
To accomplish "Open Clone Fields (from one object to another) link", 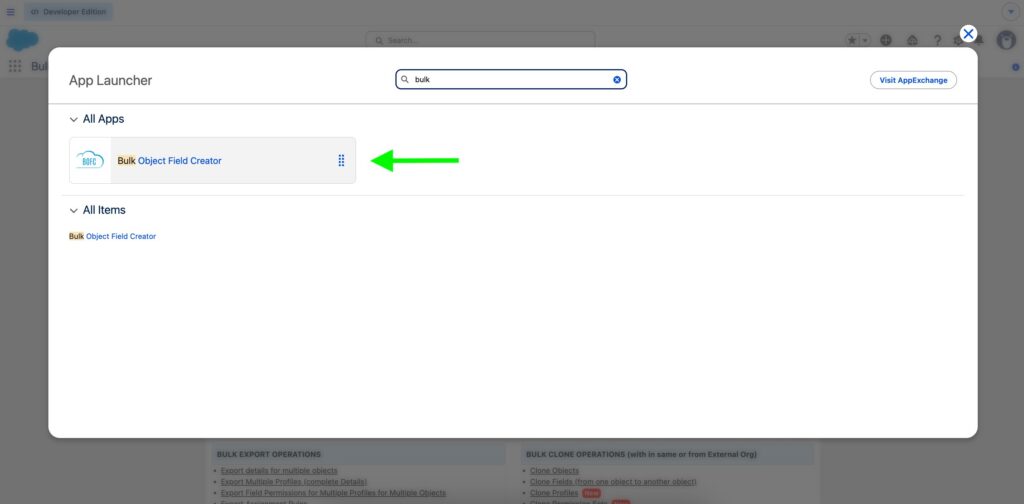I will 613,482.
